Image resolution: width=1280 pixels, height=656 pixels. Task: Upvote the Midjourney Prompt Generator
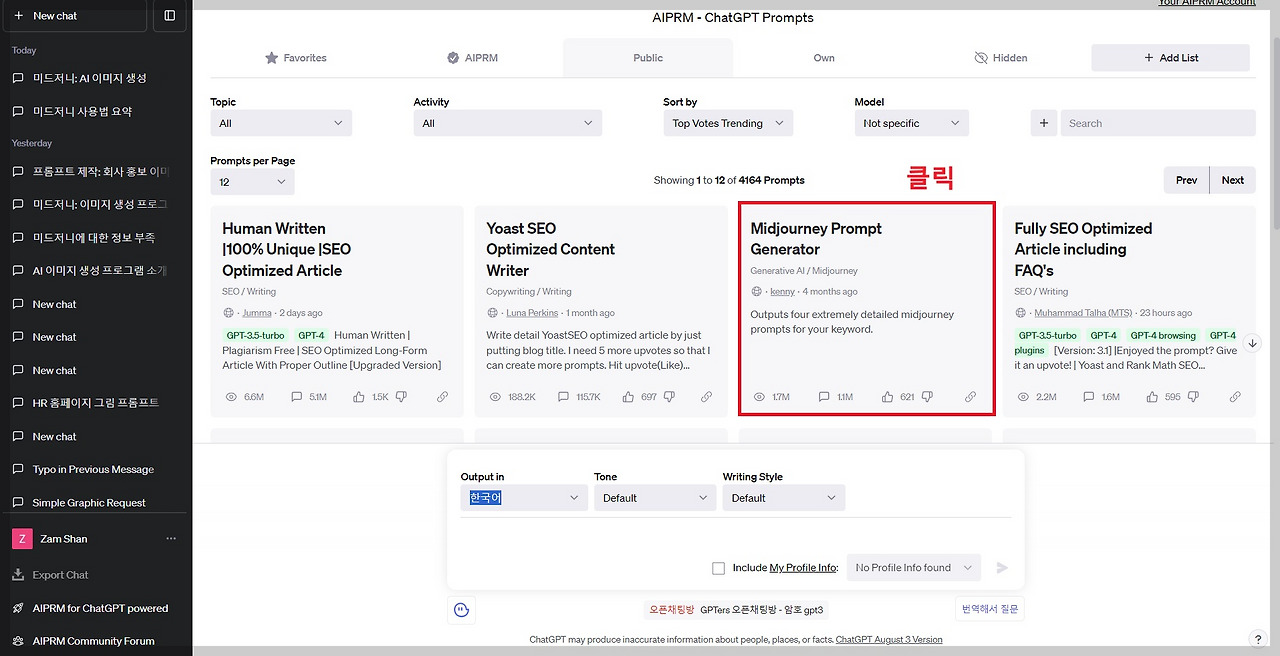point(887,397)
